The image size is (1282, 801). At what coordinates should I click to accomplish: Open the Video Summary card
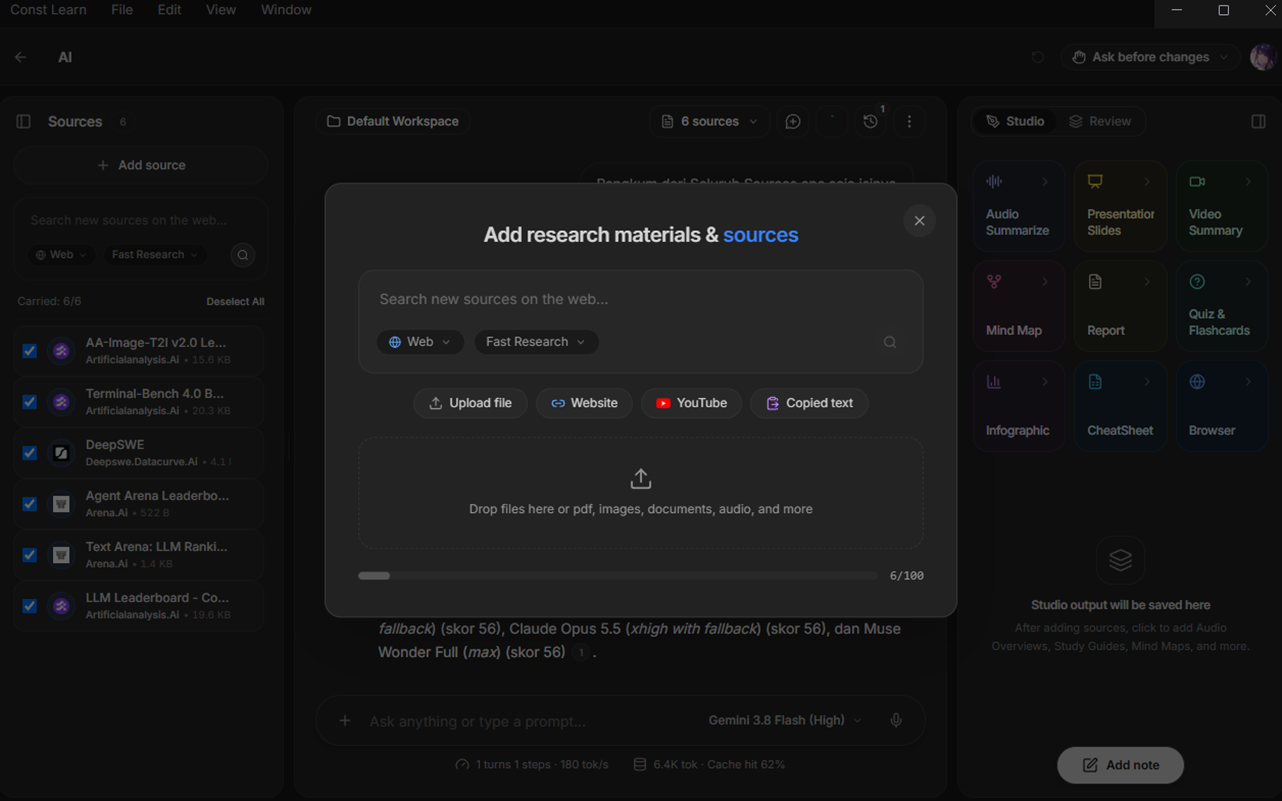[1221, 206]
